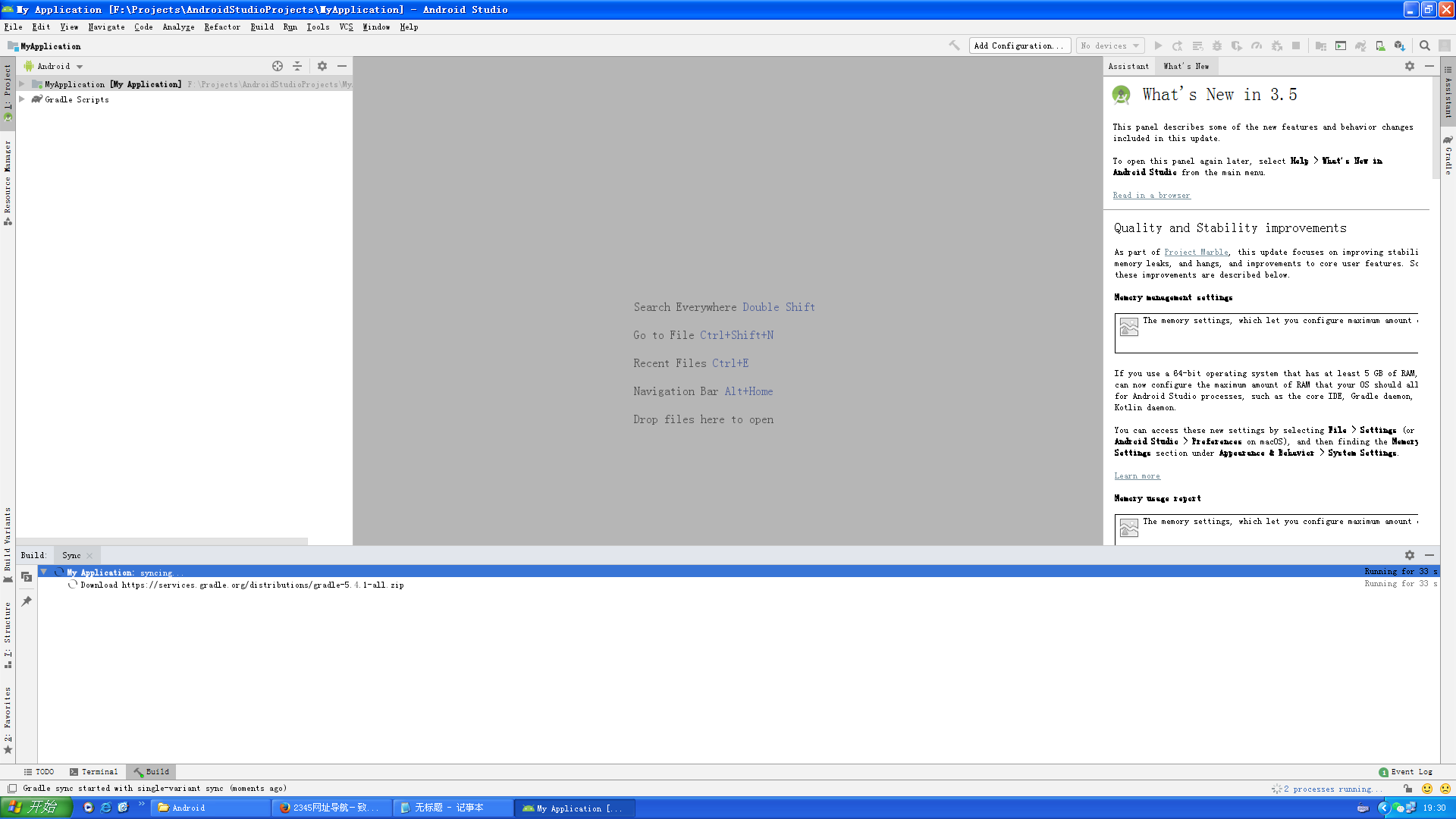
Task: Toggle the Assistant tool window on right edge
Action: tap(1448, 92)
